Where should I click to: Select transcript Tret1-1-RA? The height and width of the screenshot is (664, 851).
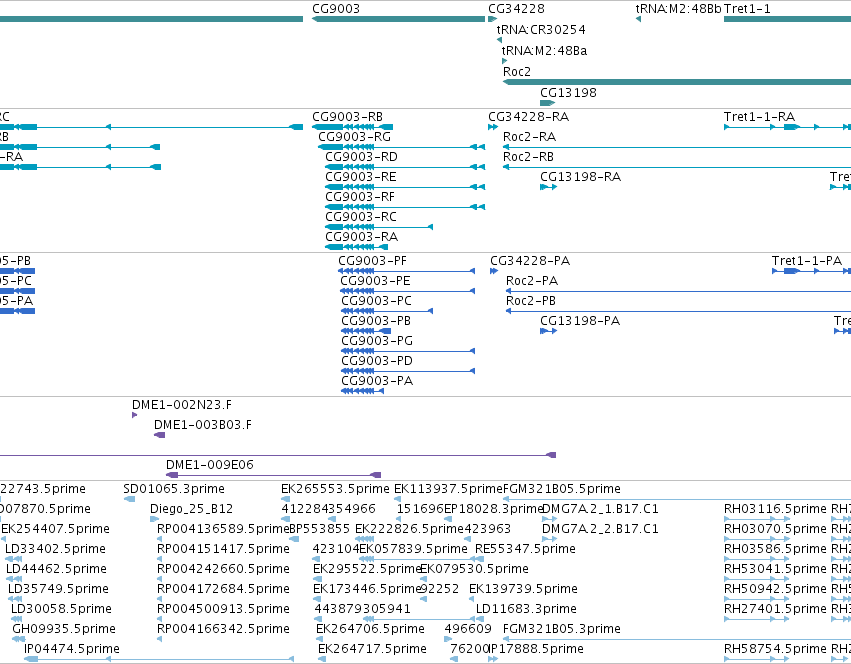pyautogui.click(x=759, y=117)
